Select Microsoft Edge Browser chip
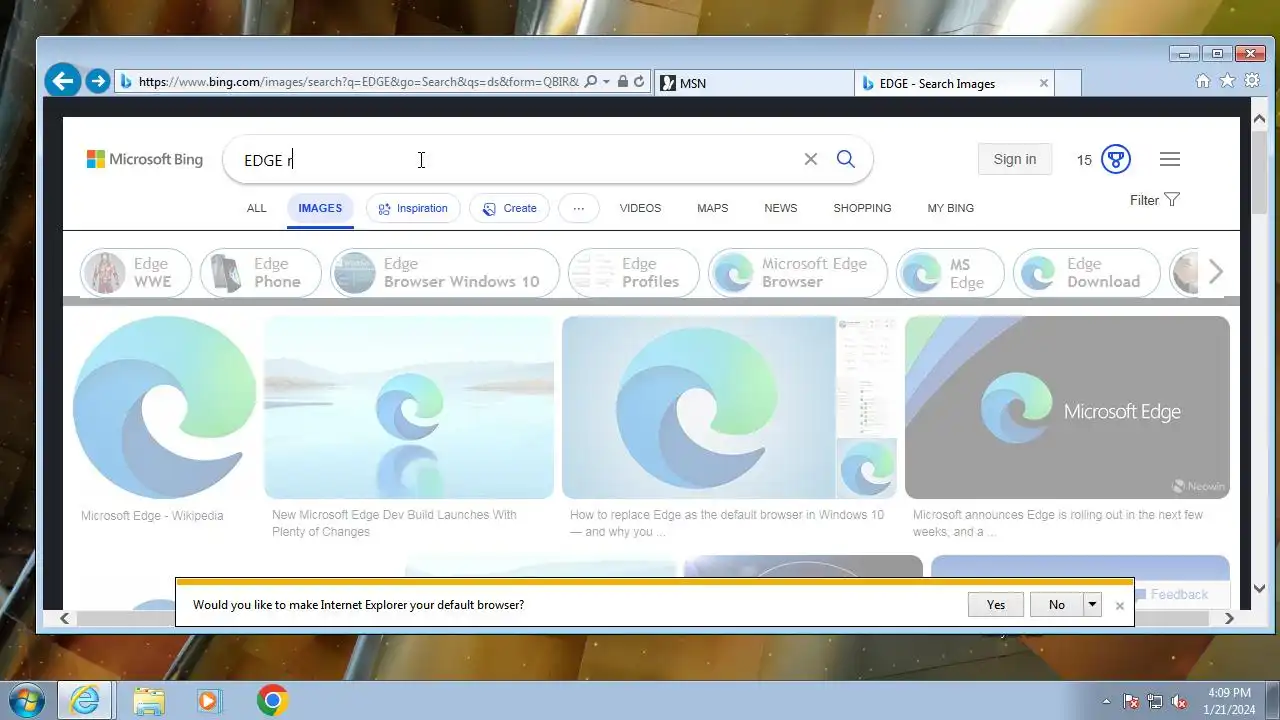Viewport: 1280px width, 720px height. point(798,273)
